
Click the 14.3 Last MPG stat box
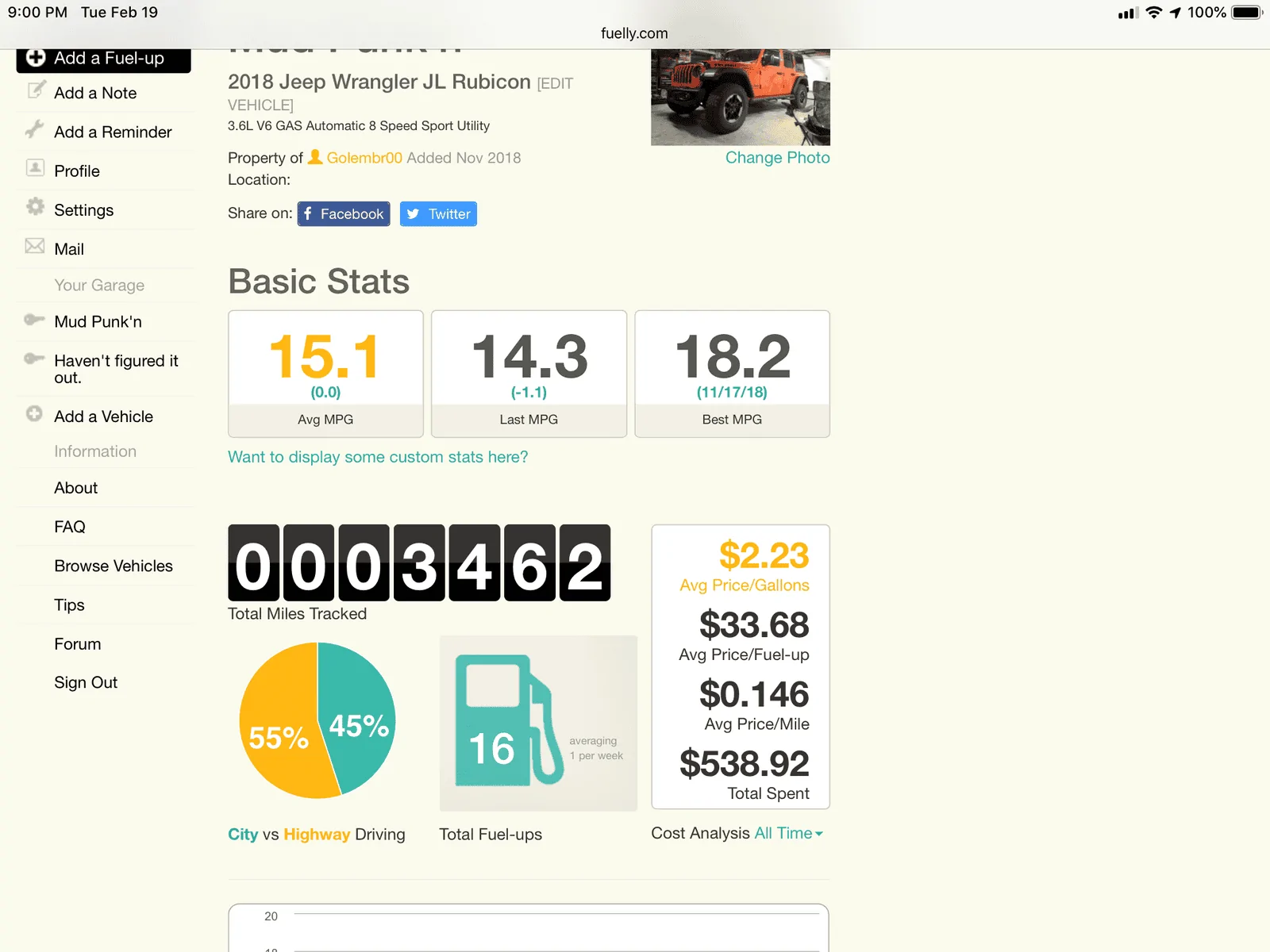click(x=529, y=374)
